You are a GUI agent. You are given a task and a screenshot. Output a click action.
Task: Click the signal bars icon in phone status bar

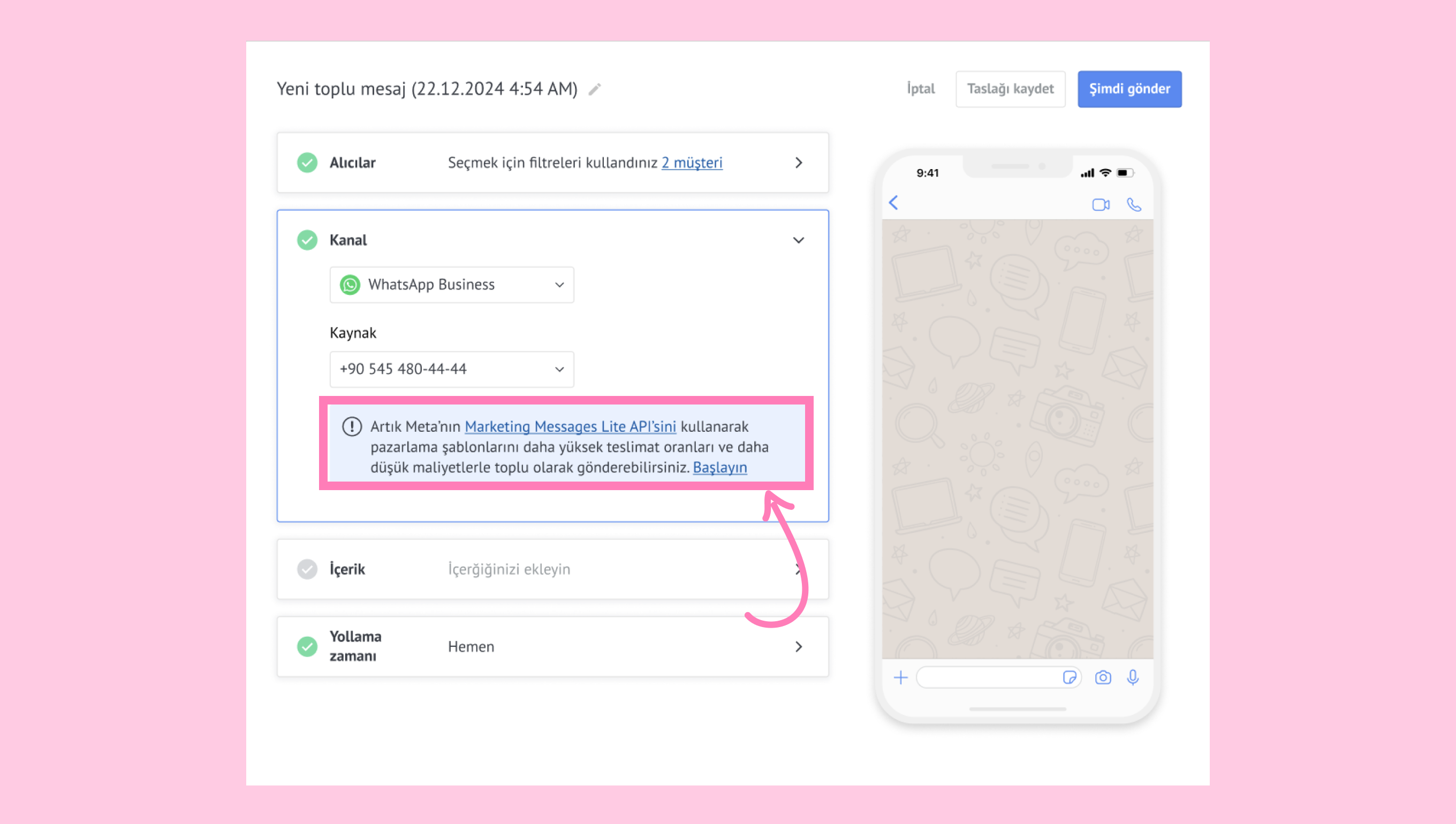tap(1088, 173)
